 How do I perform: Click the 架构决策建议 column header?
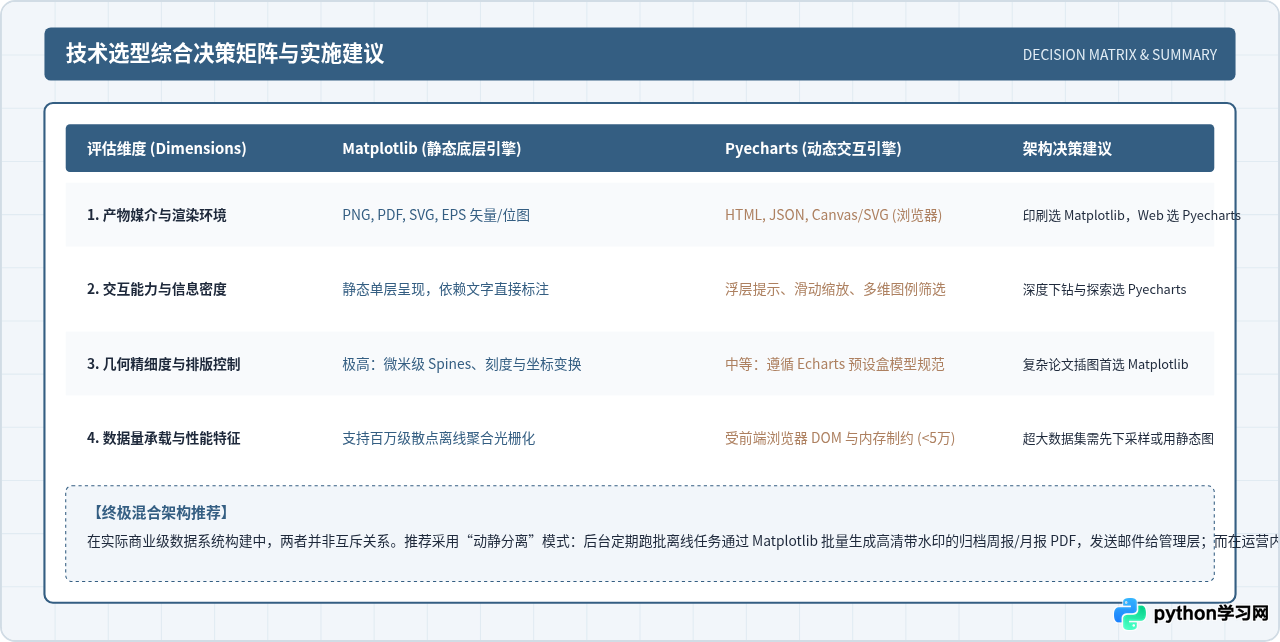point(1067,148)
